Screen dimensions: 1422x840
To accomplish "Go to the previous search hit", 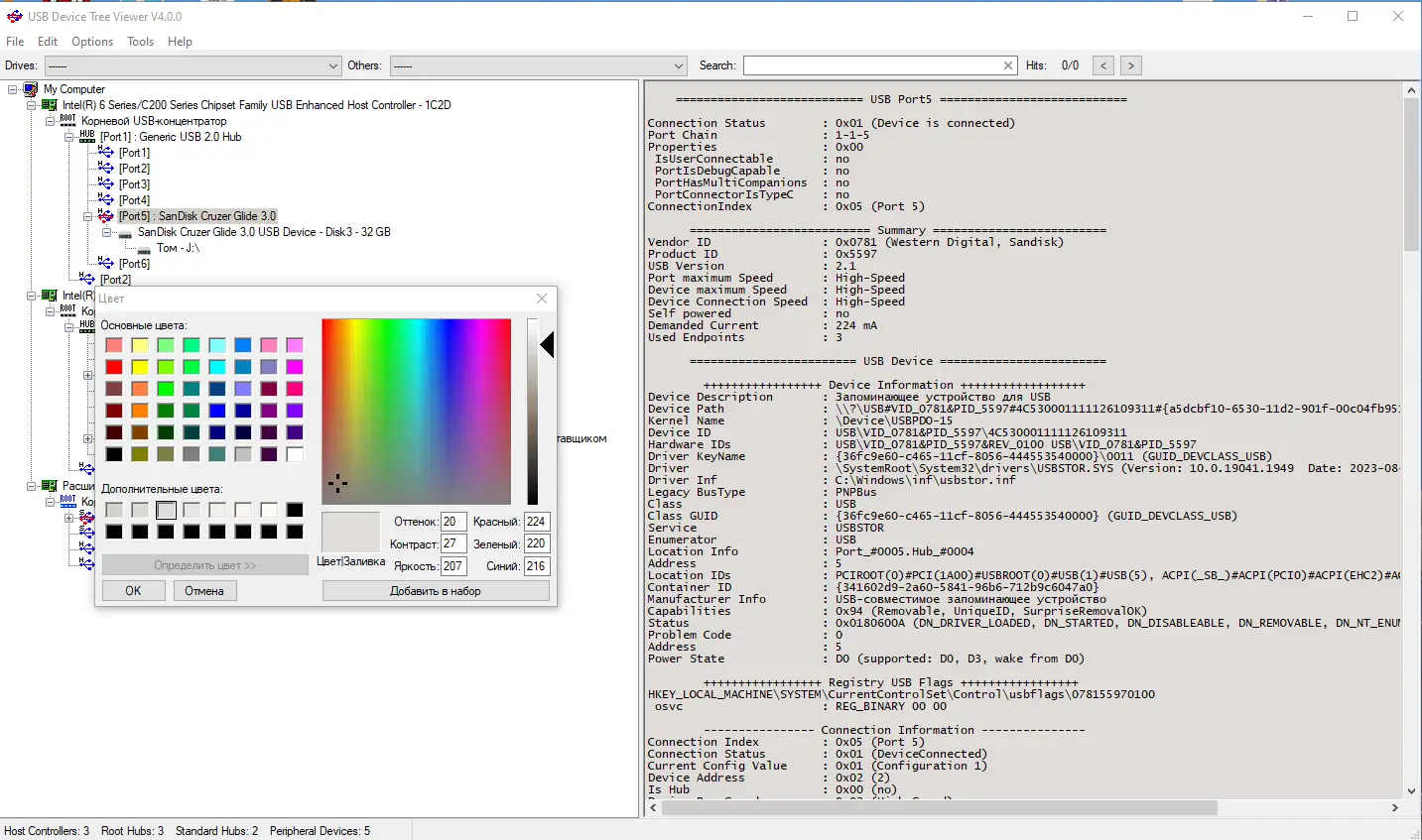I will (x=1103, y=65).
